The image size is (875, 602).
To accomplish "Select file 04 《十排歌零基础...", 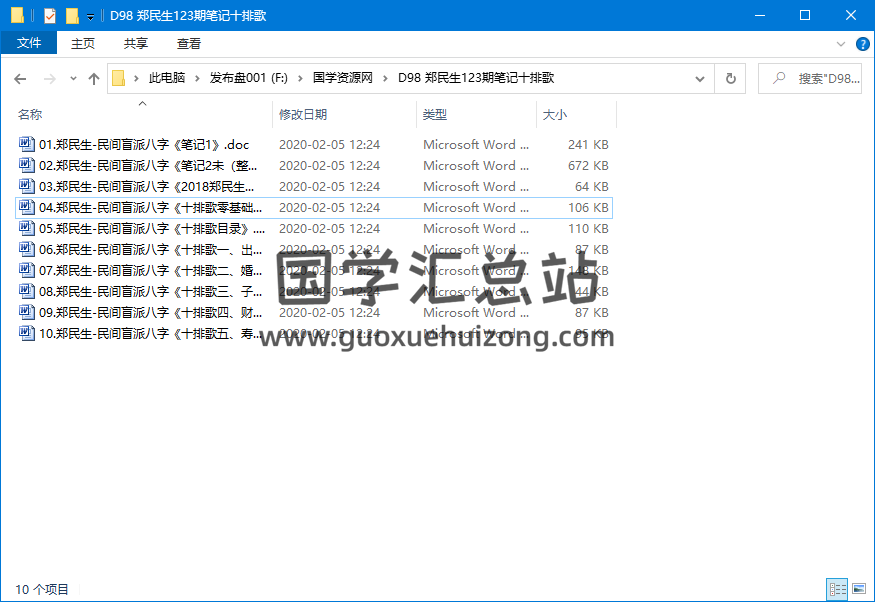I will point(150,208).
